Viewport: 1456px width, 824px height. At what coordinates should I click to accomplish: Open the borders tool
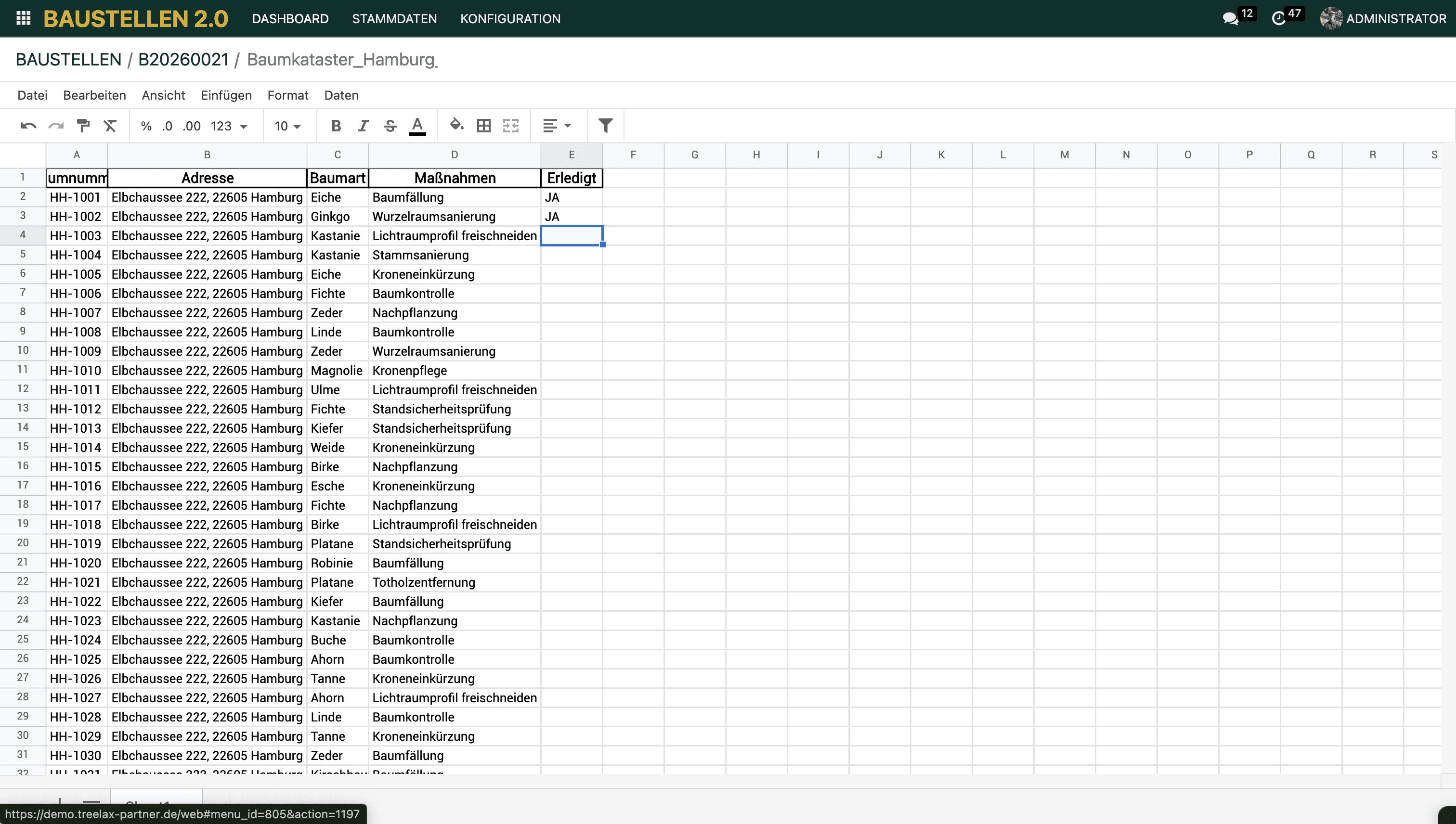pos(483,126)
